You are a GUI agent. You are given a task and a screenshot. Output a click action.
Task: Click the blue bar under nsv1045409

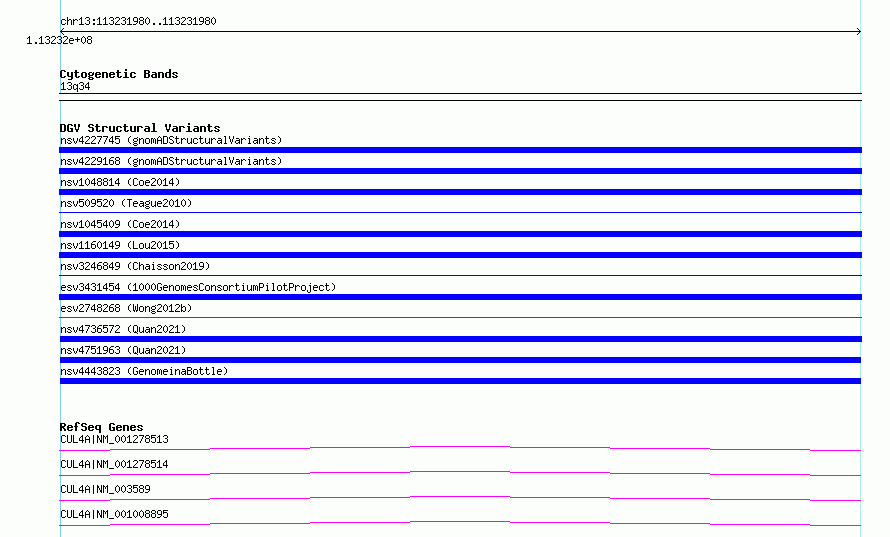pos(460,234)
